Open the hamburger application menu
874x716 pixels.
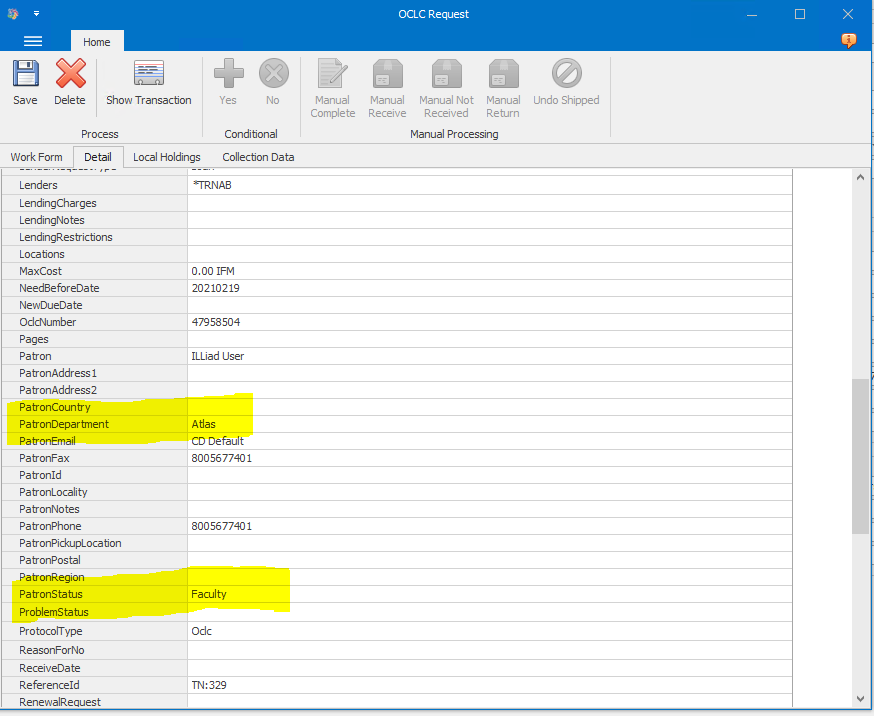(x=33, y=41)
